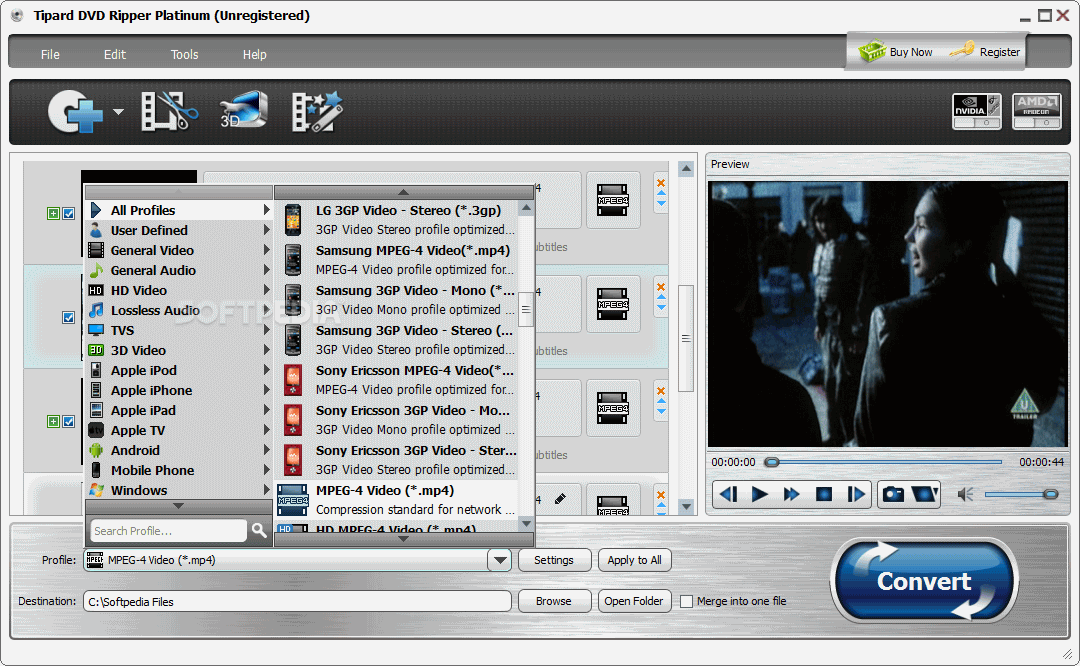Mute the preview volume
This screenshot has width=1080, height=666.
pyautogui.click(x=965, y=494)
